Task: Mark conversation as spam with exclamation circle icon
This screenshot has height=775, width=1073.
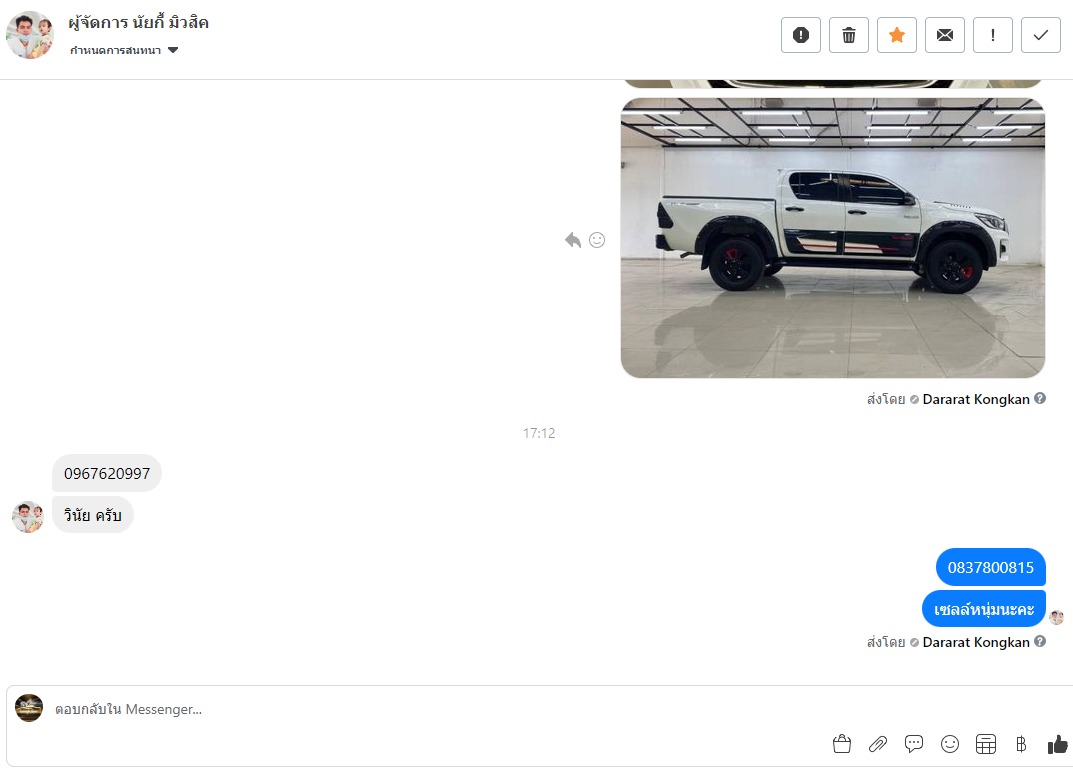Action: point(801,35)
